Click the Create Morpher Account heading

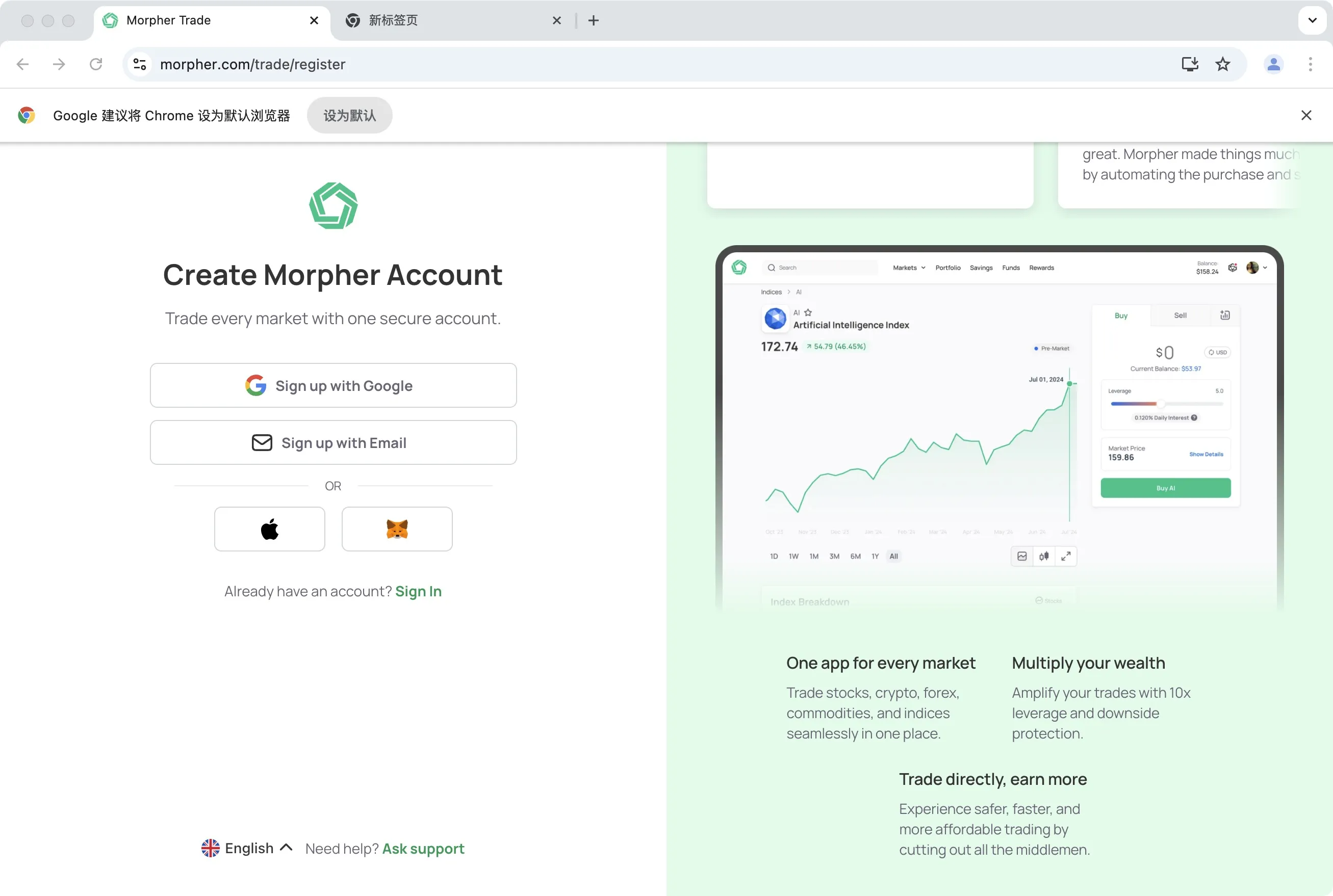point(332,275)
